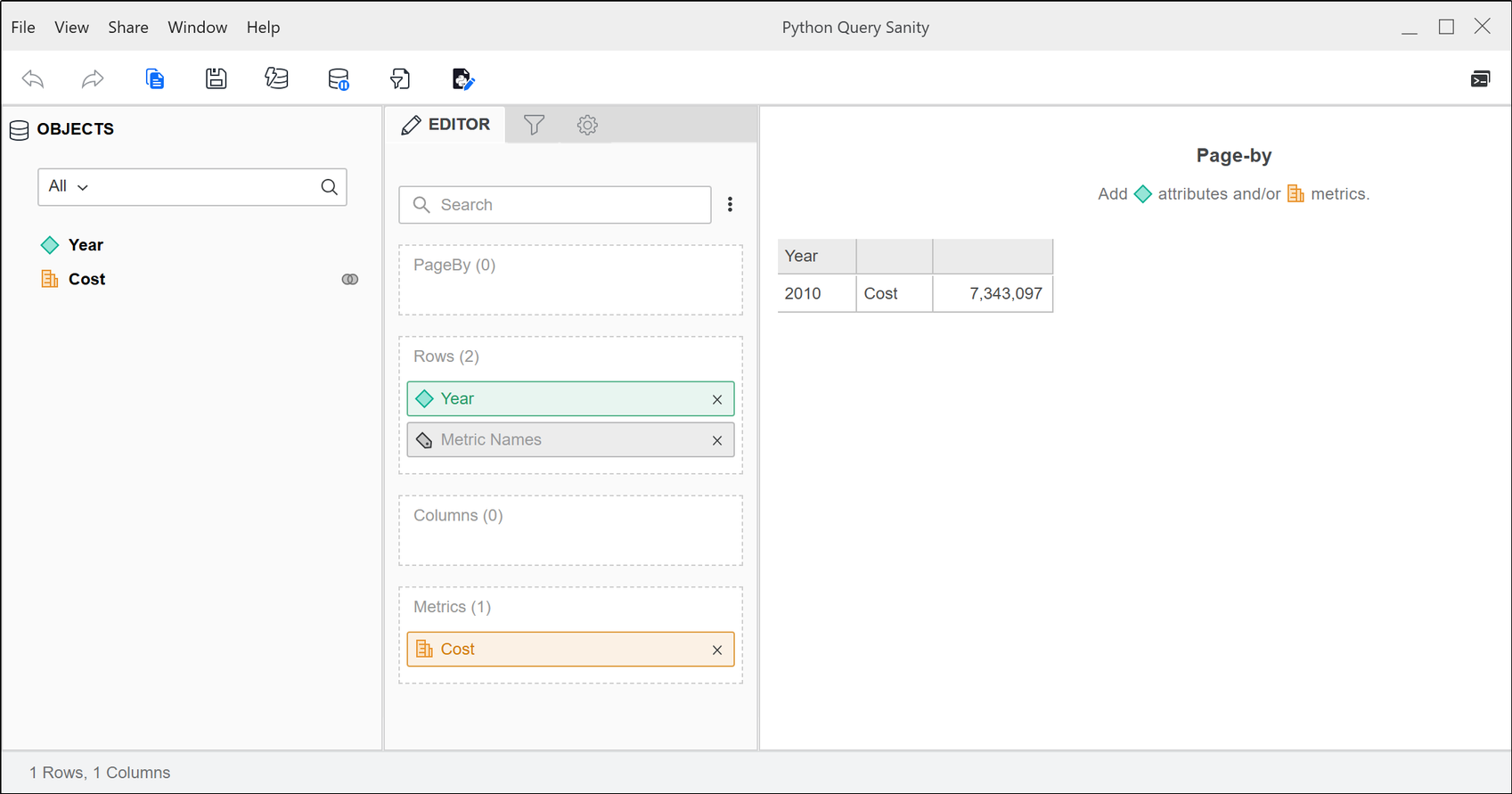Open the Python script editor icon
This screenshot has height=794, width=1512.
click(x=462, y=79)
